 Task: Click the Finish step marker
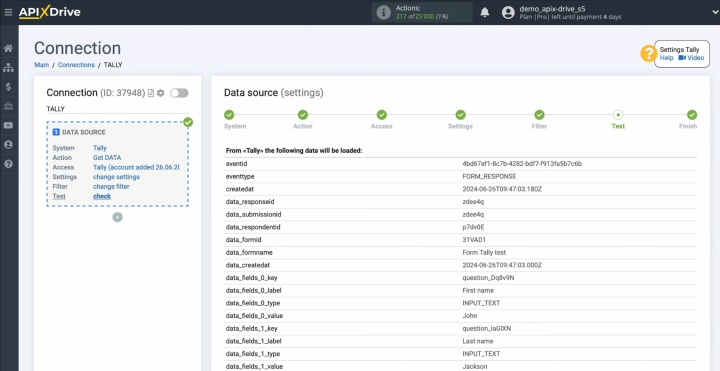pyautogui.click(x=692, y=115)
